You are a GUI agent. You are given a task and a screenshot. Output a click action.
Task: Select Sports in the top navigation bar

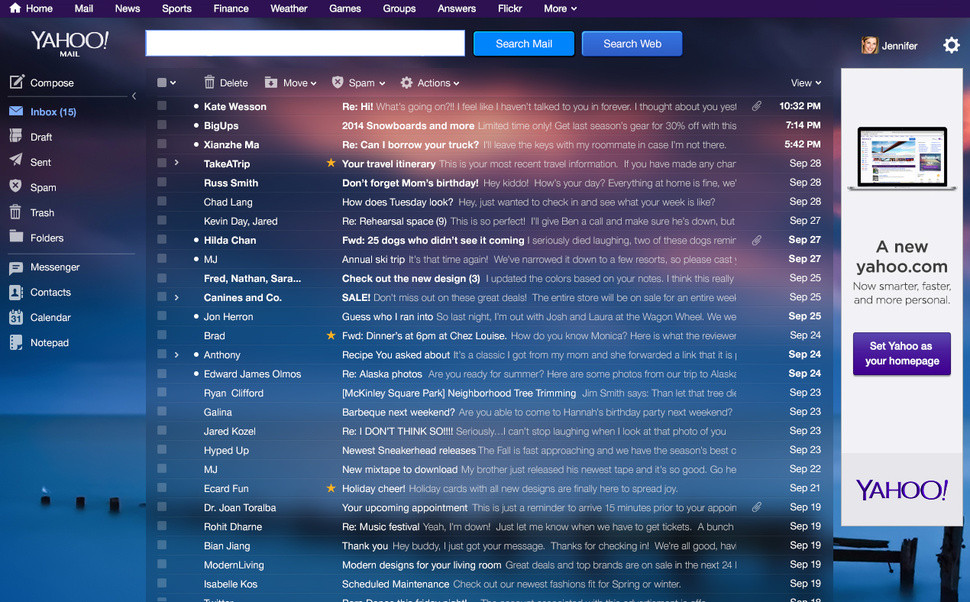point(176,8)
